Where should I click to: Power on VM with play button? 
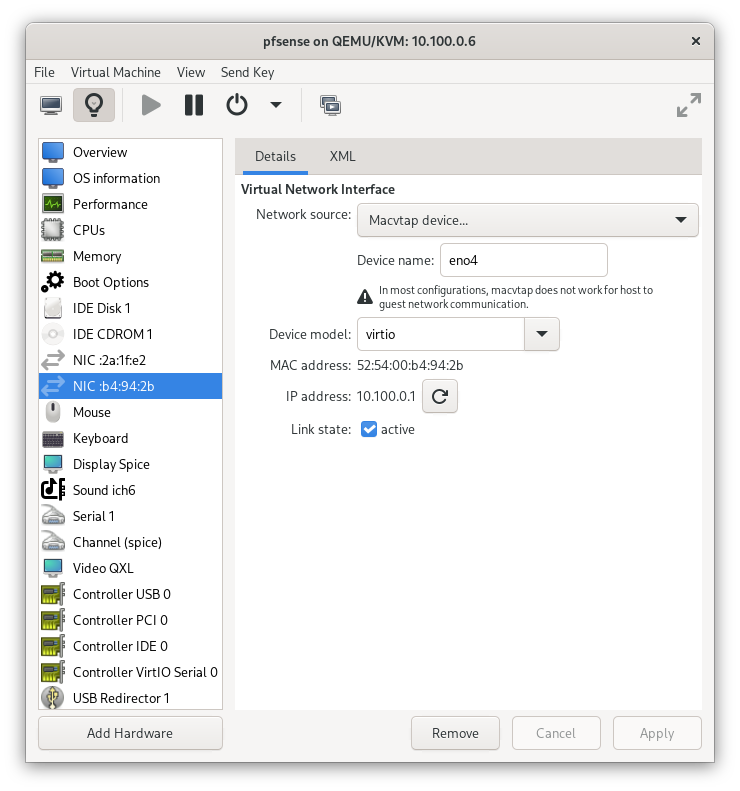pyautogui.click(x=151, y=105)
